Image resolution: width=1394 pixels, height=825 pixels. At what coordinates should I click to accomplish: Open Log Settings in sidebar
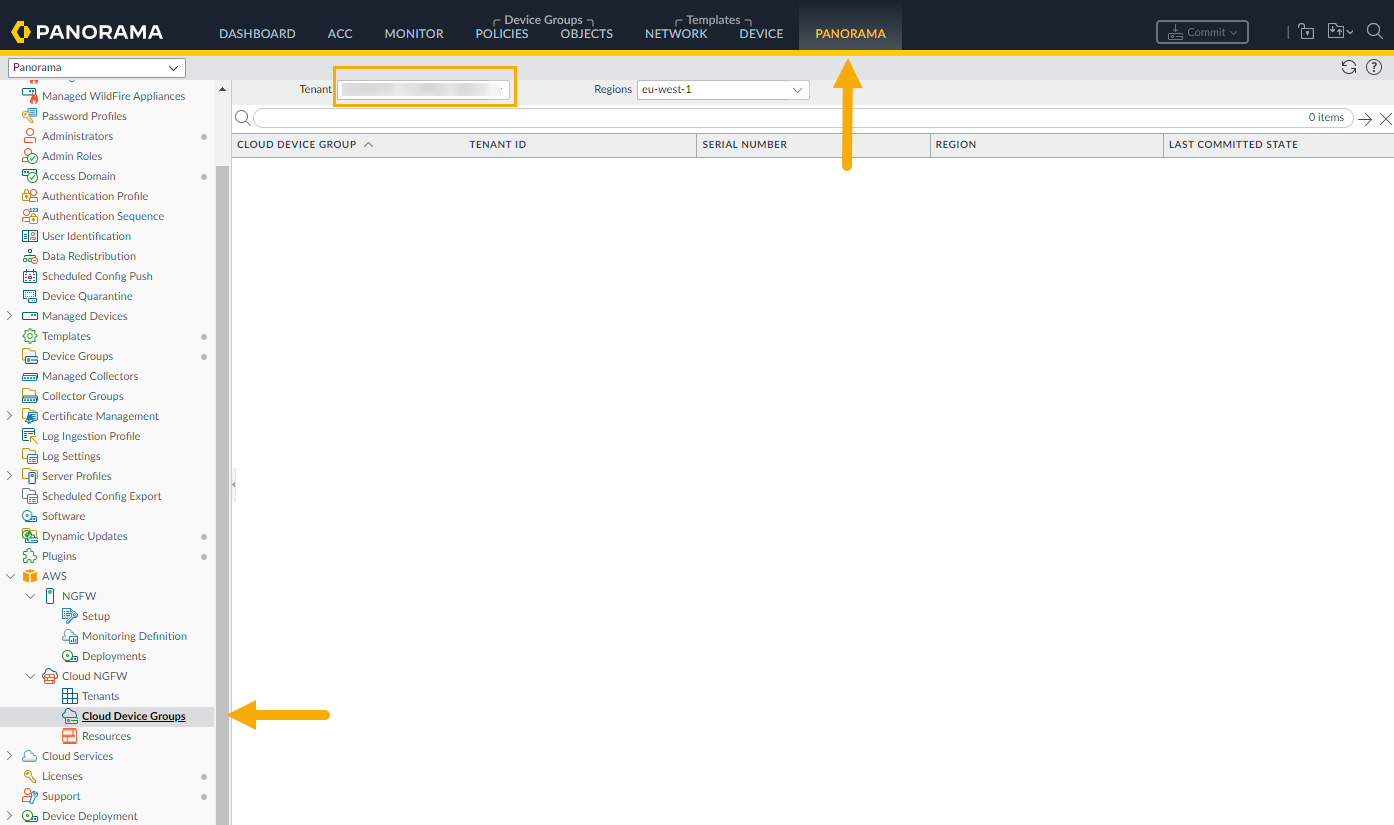click(x=71, y=456)
